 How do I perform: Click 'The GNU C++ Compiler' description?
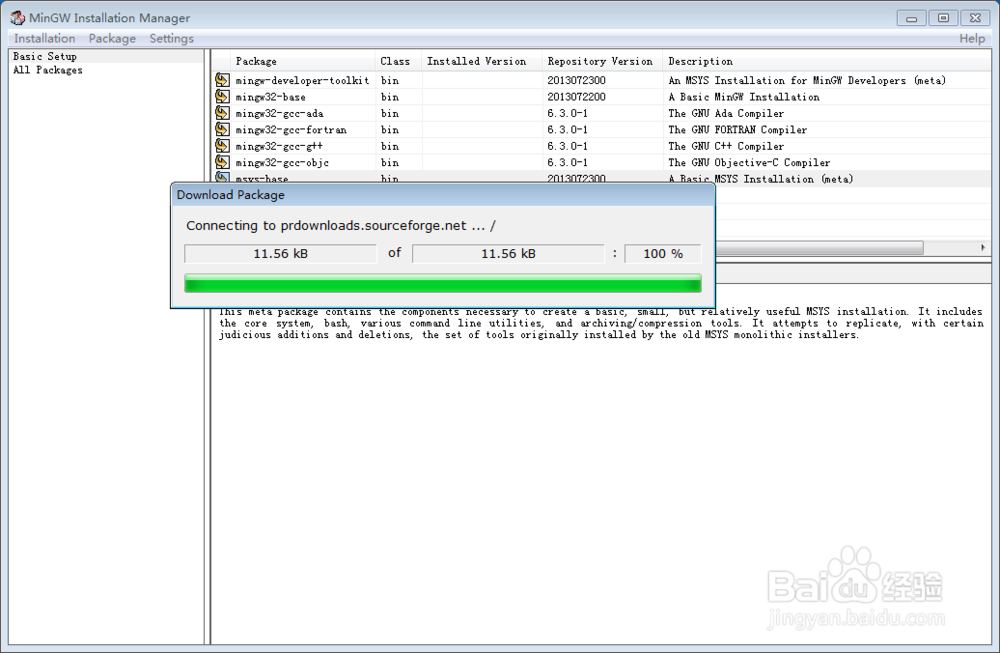726,146
